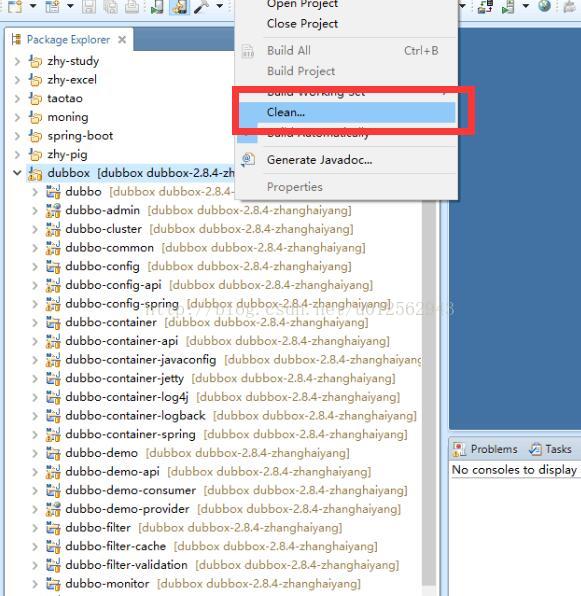Screen dimensions: 581x596
Task: Expand the dubbo-admin module
Action: (35, 210)
